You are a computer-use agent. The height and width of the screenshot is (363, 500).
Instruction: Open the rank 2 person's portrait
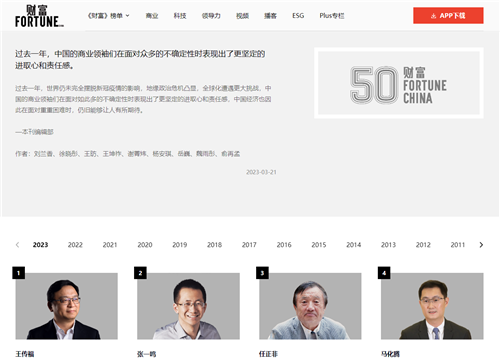(x=188, y=306)
